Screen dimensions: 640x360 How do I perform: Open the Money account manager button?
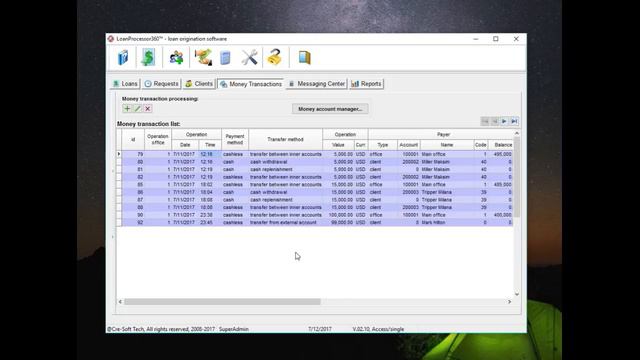(x=330, y=109)
